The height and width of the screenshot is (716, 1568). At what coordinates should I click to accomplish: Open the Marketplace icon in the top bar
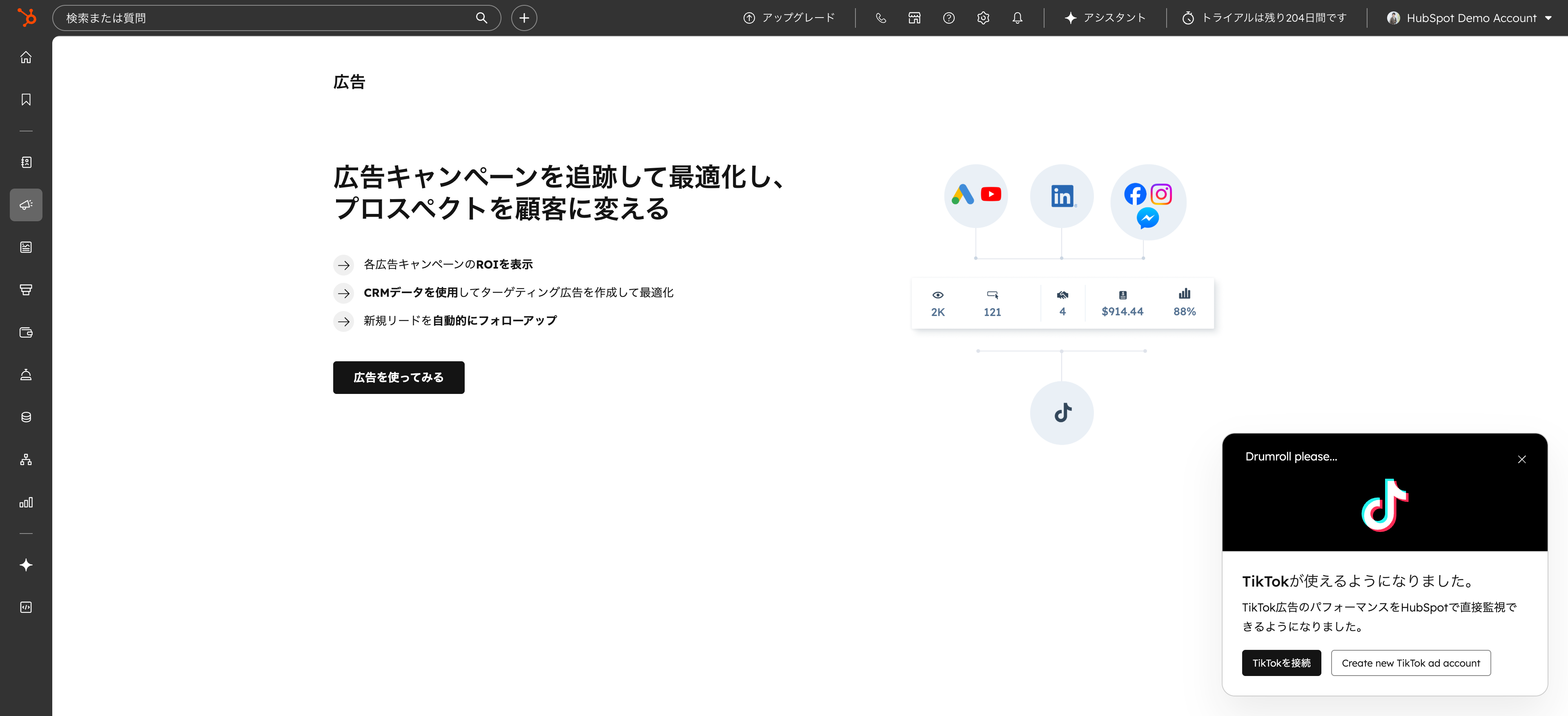coord(914,18)
